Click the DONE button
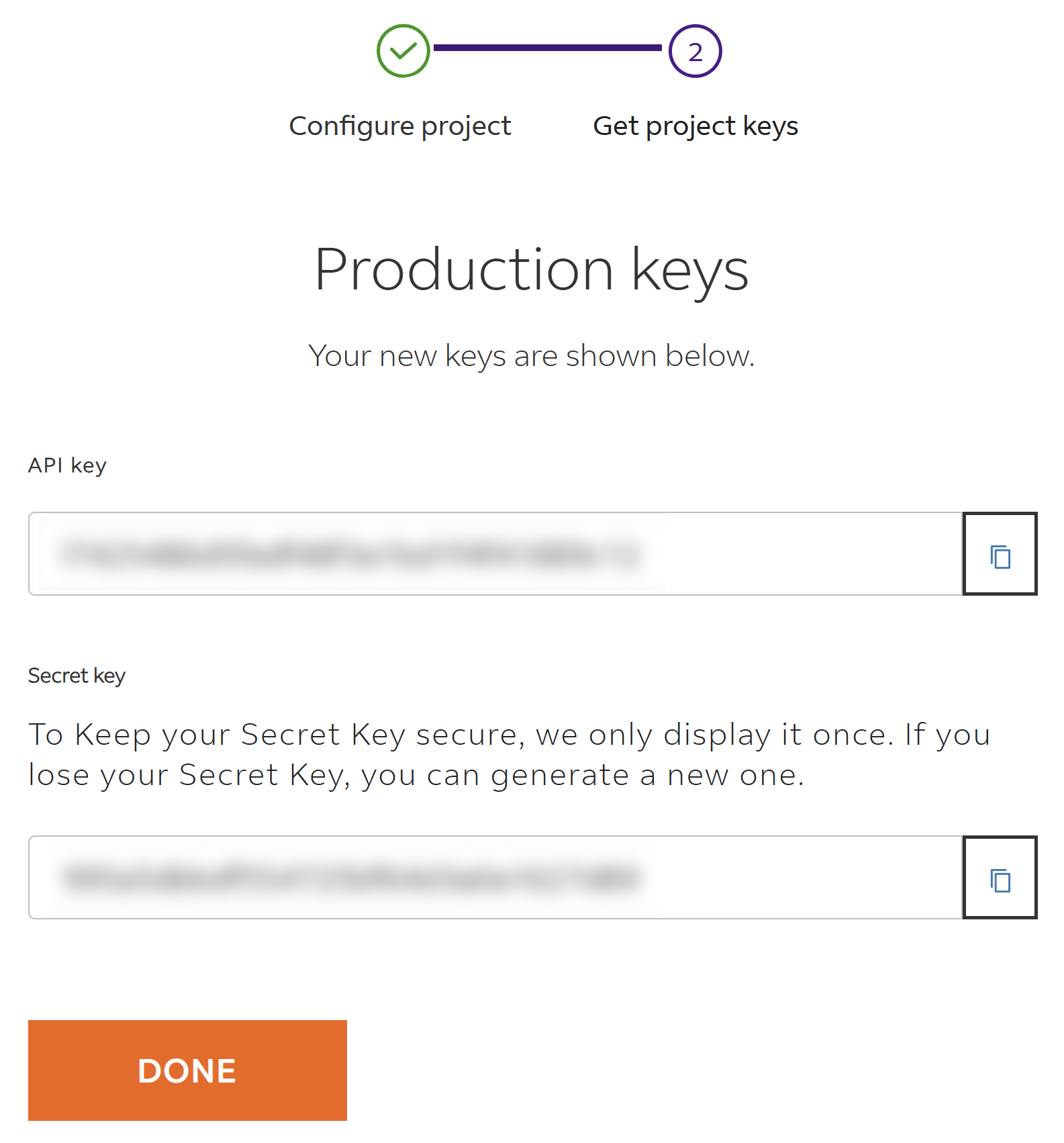The image size is (1064, 1143). coord(187,1070)
